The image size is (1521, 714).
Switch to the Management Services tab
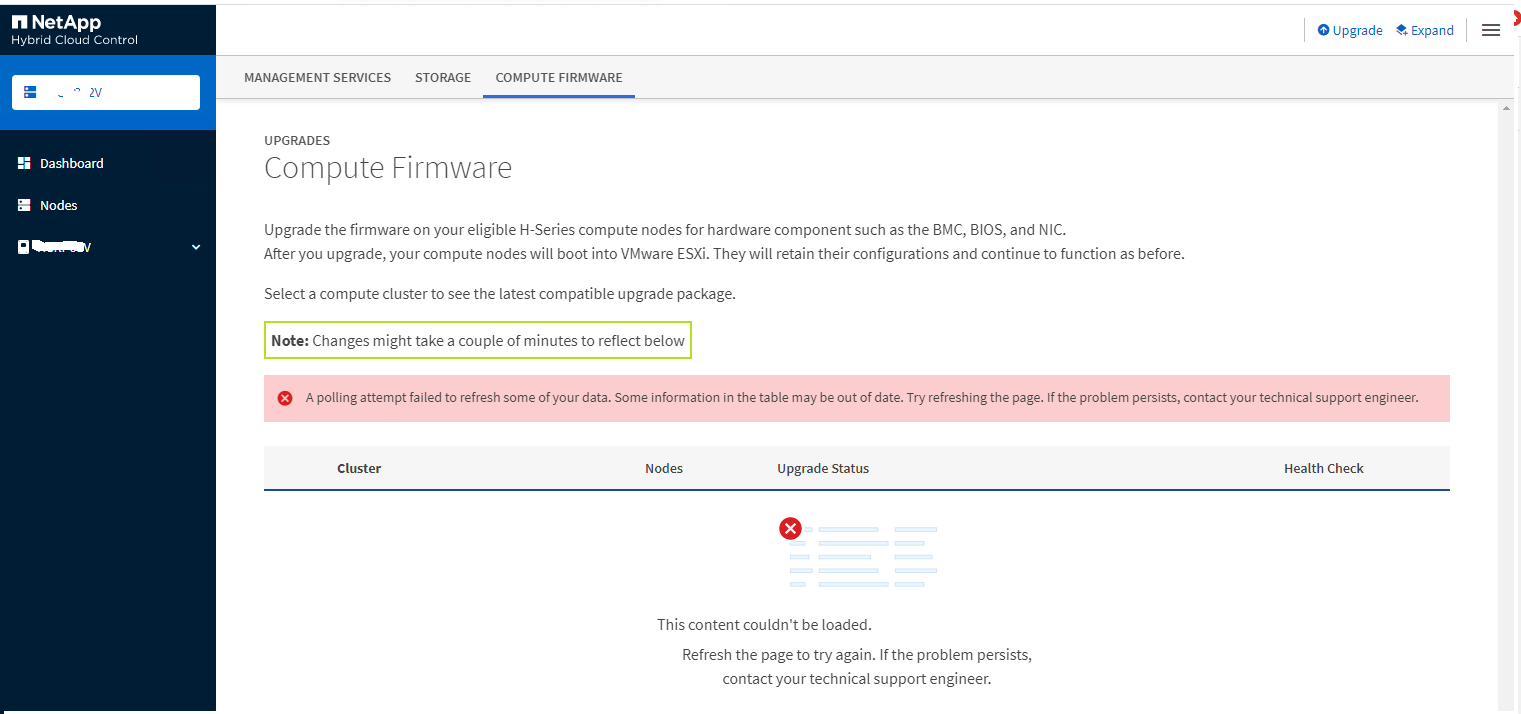click(317, 77)
